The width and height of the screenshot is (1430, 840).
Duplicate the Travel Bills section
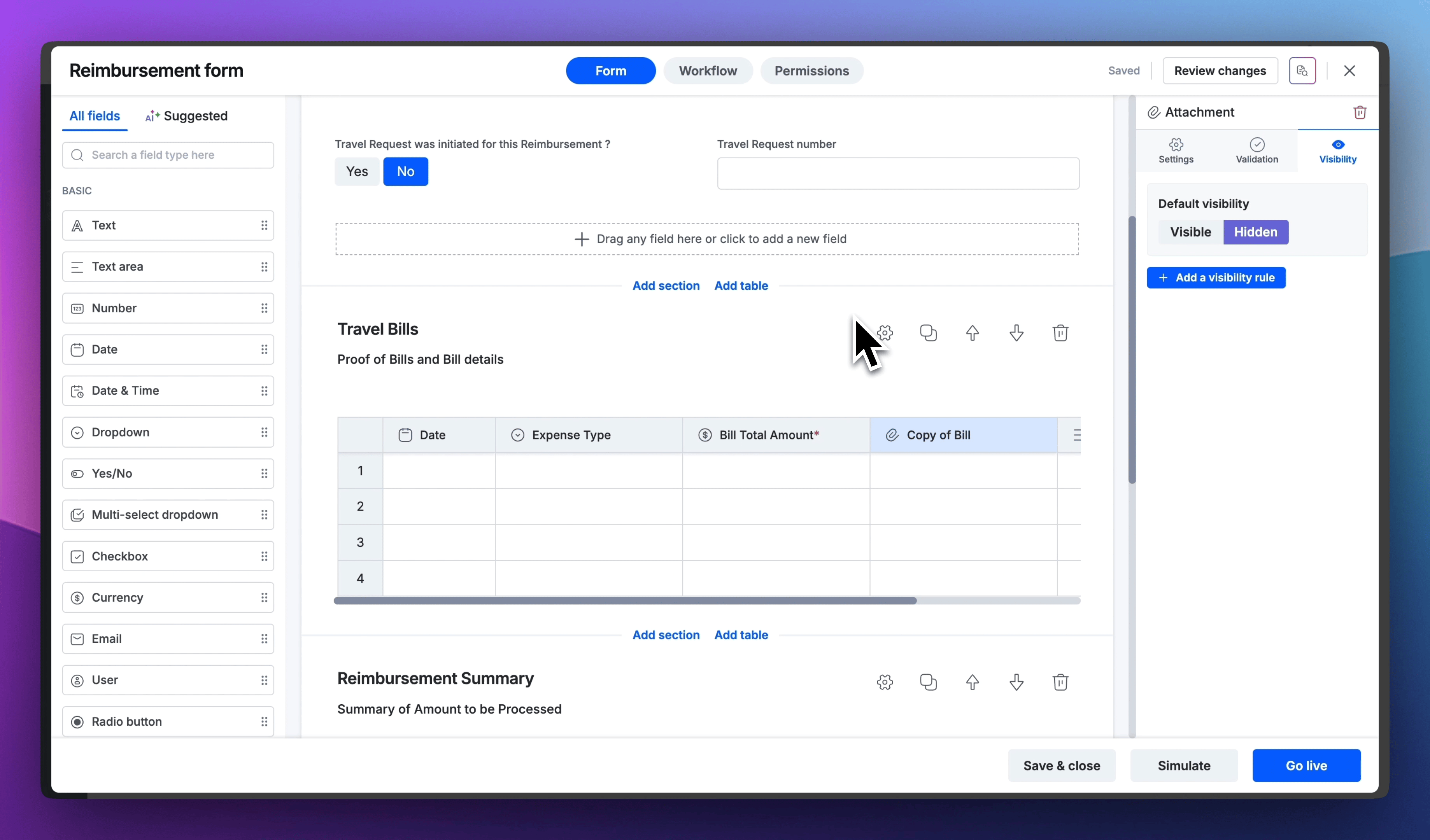(928, 333)
